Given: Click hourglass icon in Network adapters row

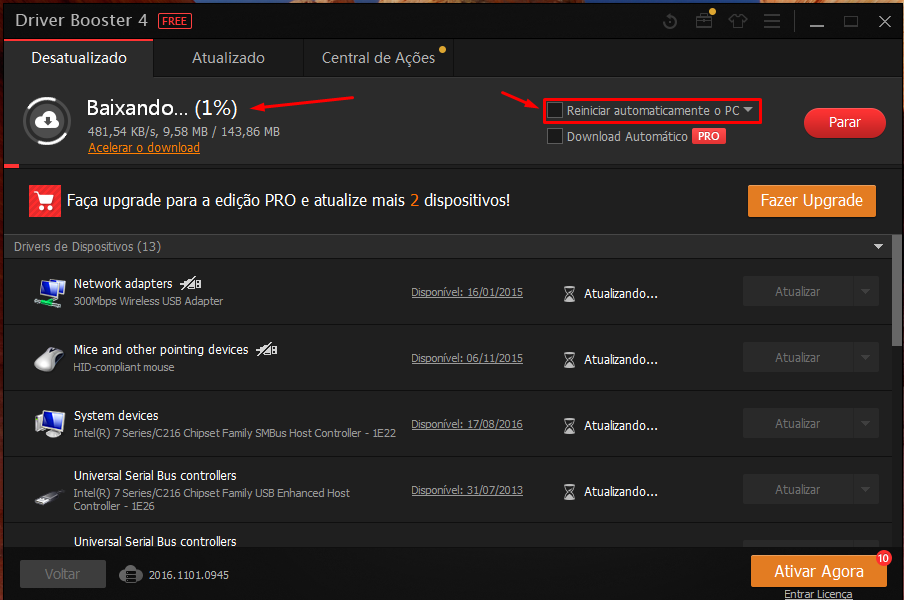Looking at the screenshot, I should coord(569,294).
